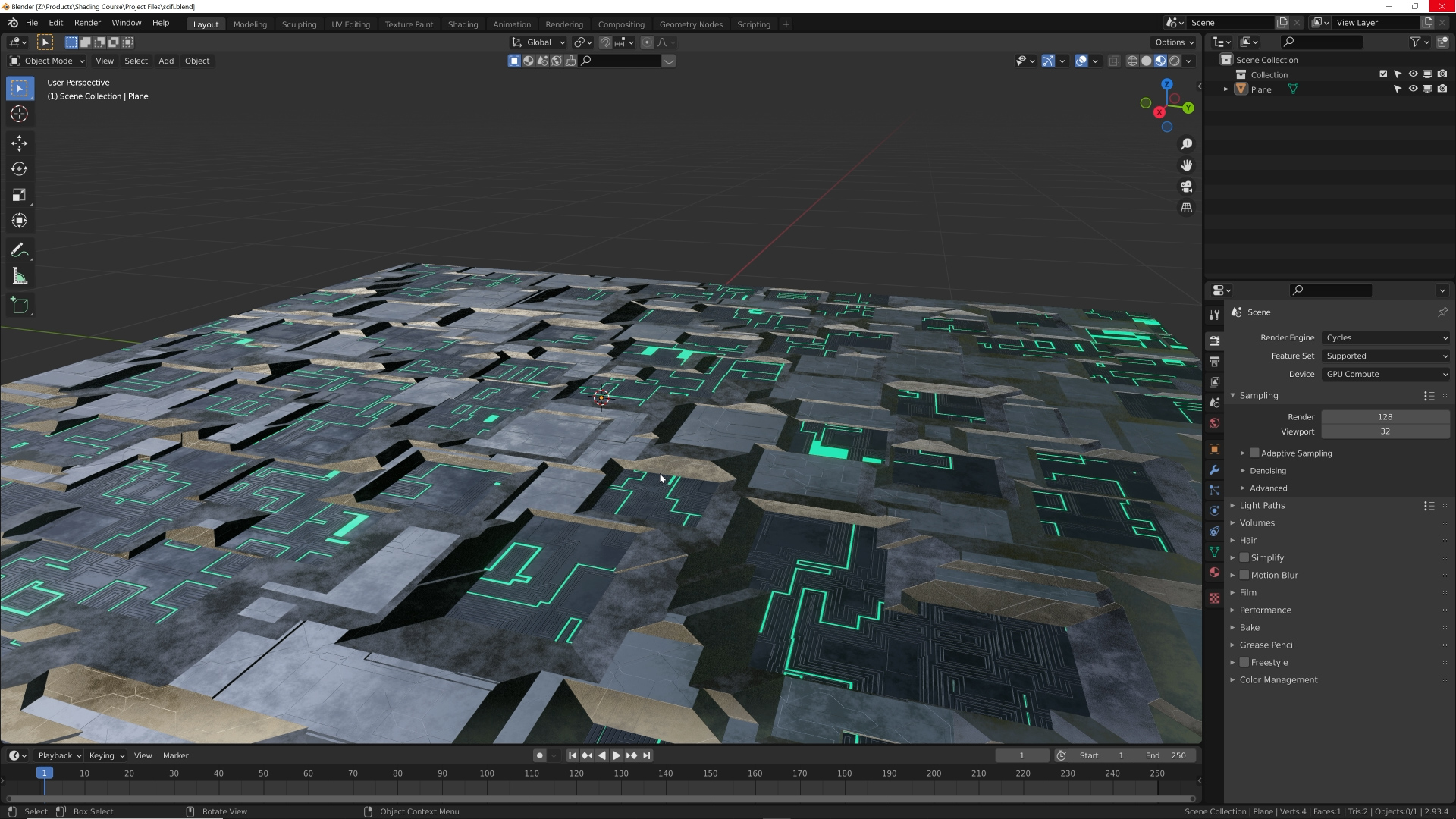The height and width of the screenshot is (819, 1456).
Task: Select the Move tool in the toolbar
Action: (20, 143)
